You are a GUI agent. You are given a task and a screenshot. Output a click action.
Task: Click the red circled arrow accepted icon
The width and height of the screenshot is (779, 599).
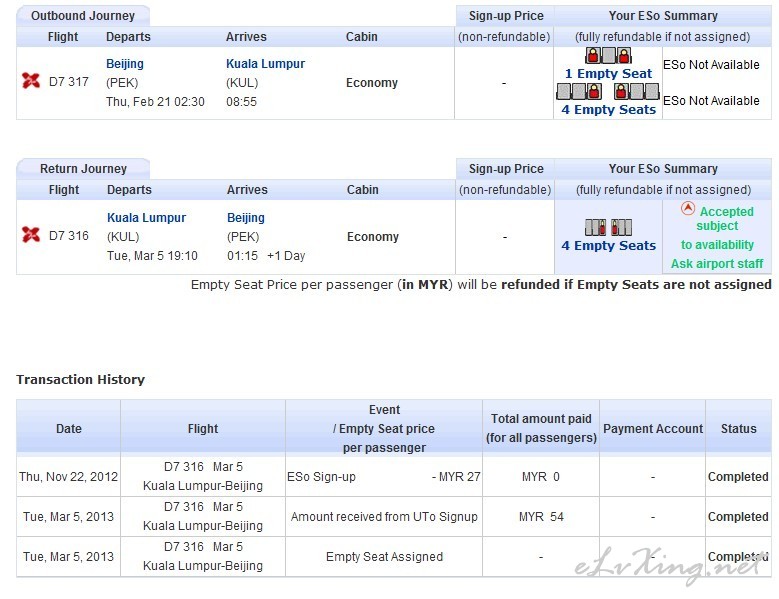[687, 210]
